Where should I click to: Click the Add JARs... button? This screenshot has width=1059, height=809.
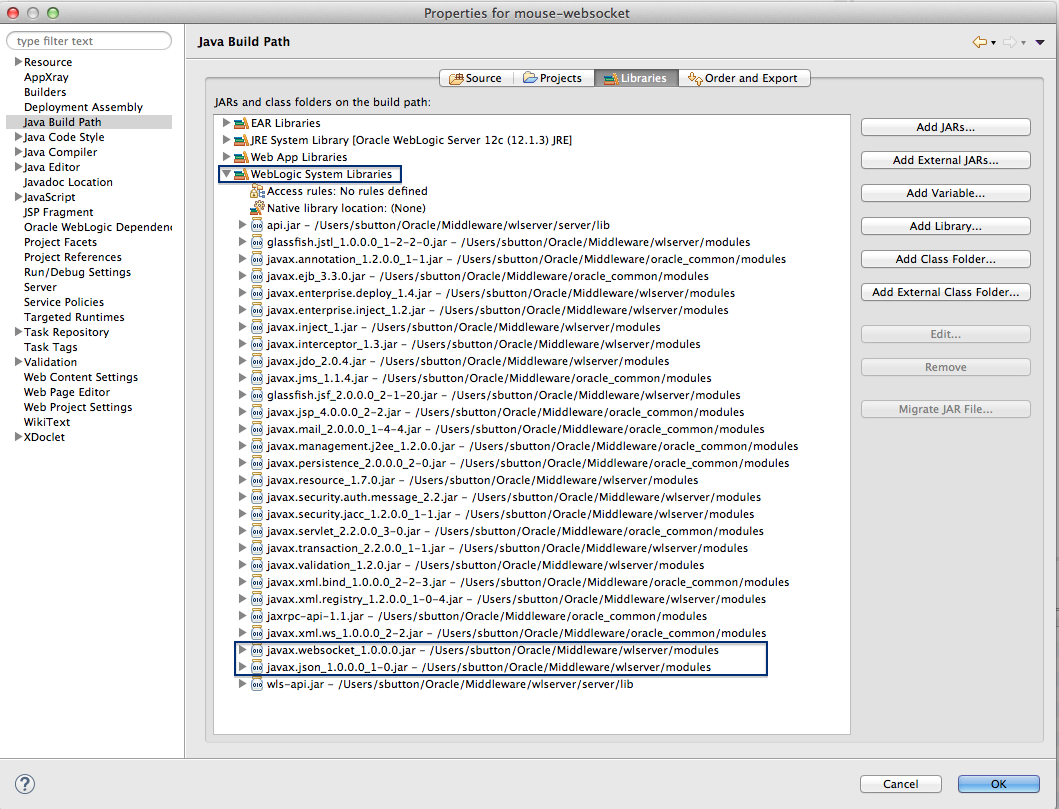(x=946, y=127)
